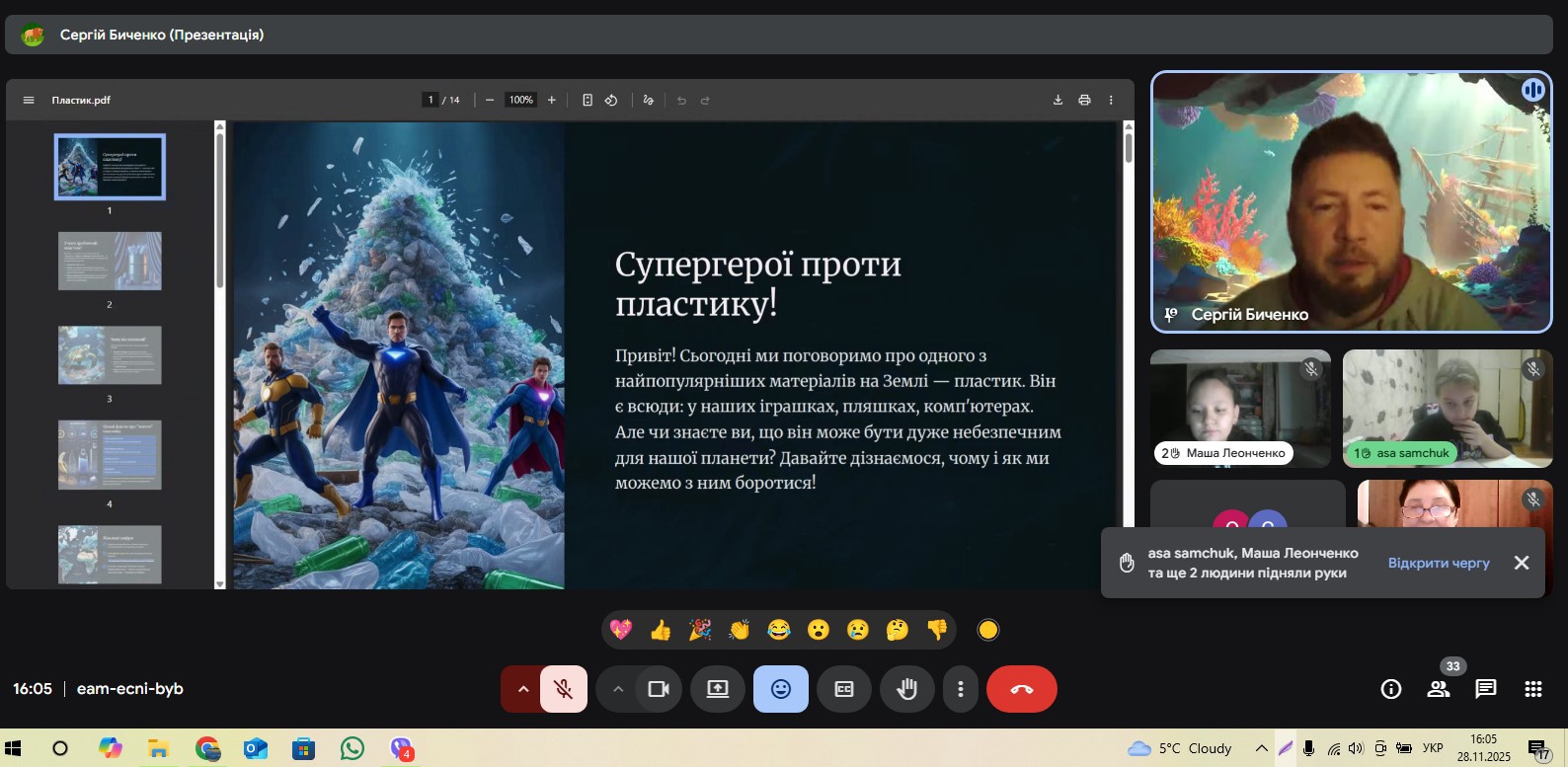
Task: Show the participants list
Action: click(1439, 689)
